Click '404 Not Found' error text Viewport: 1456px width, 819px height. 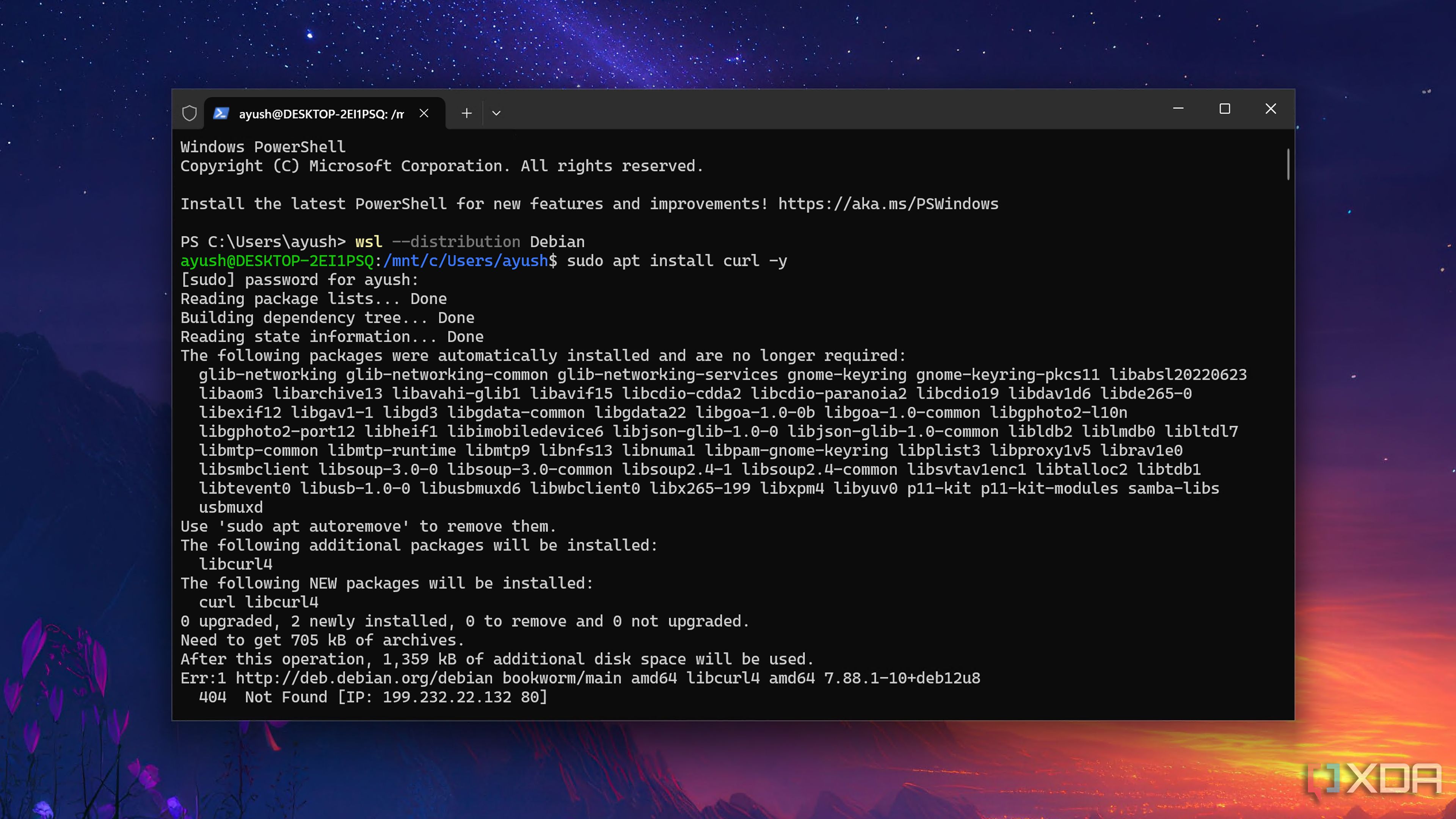pyautogui.click(x=263, y=698)
